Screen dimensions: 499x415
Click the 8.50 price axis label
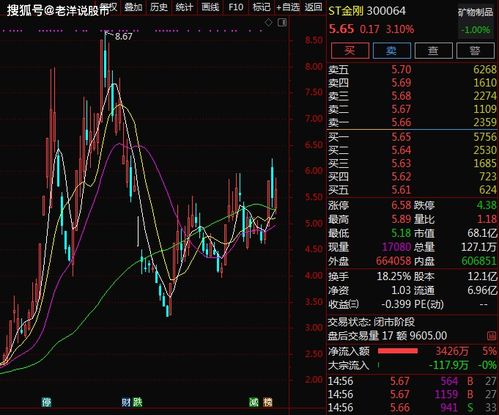tap(314, 40)
